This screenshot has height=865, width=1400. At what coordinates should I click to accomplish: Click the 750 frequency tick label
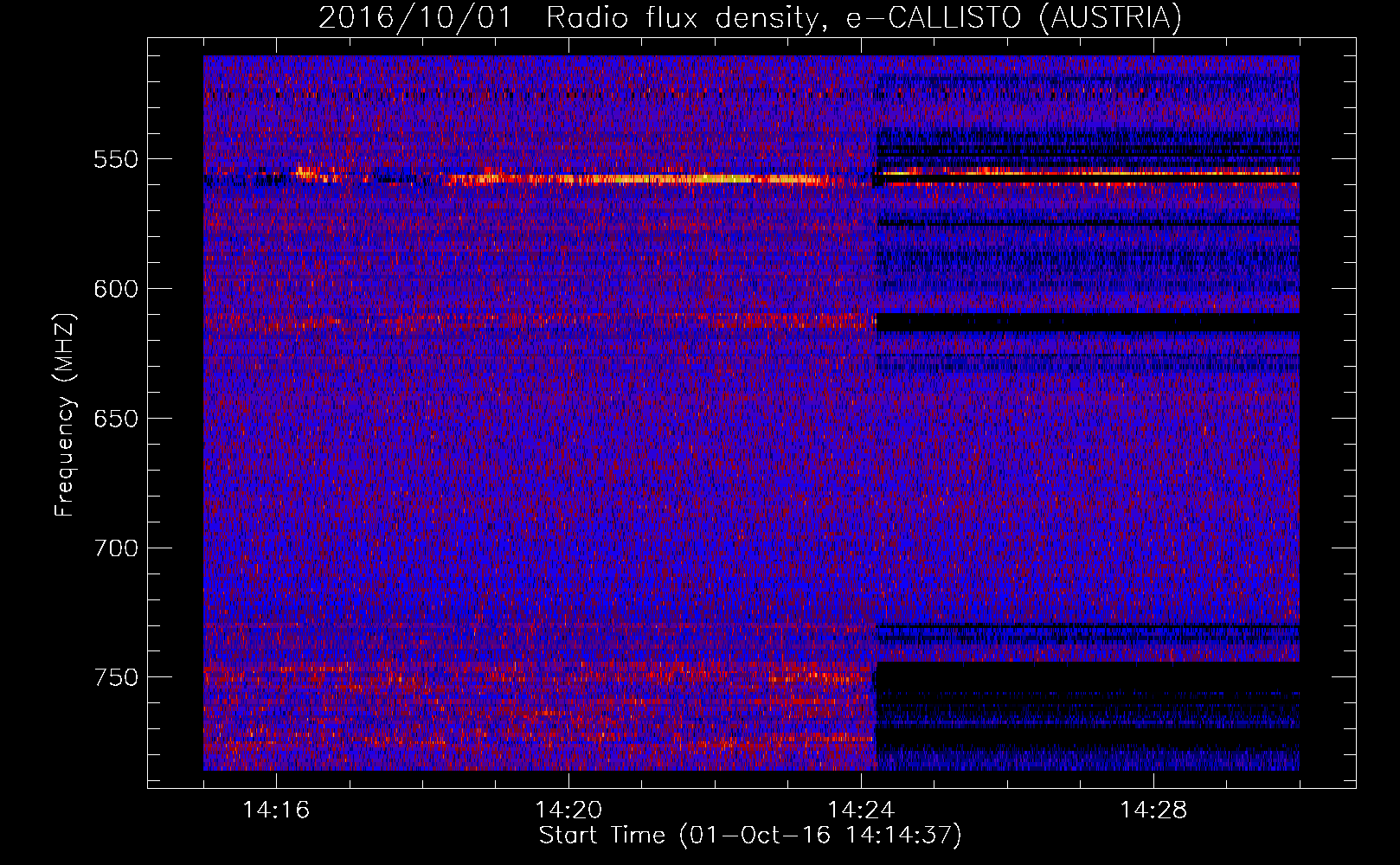pyautogui.click(x=116, y=677)
